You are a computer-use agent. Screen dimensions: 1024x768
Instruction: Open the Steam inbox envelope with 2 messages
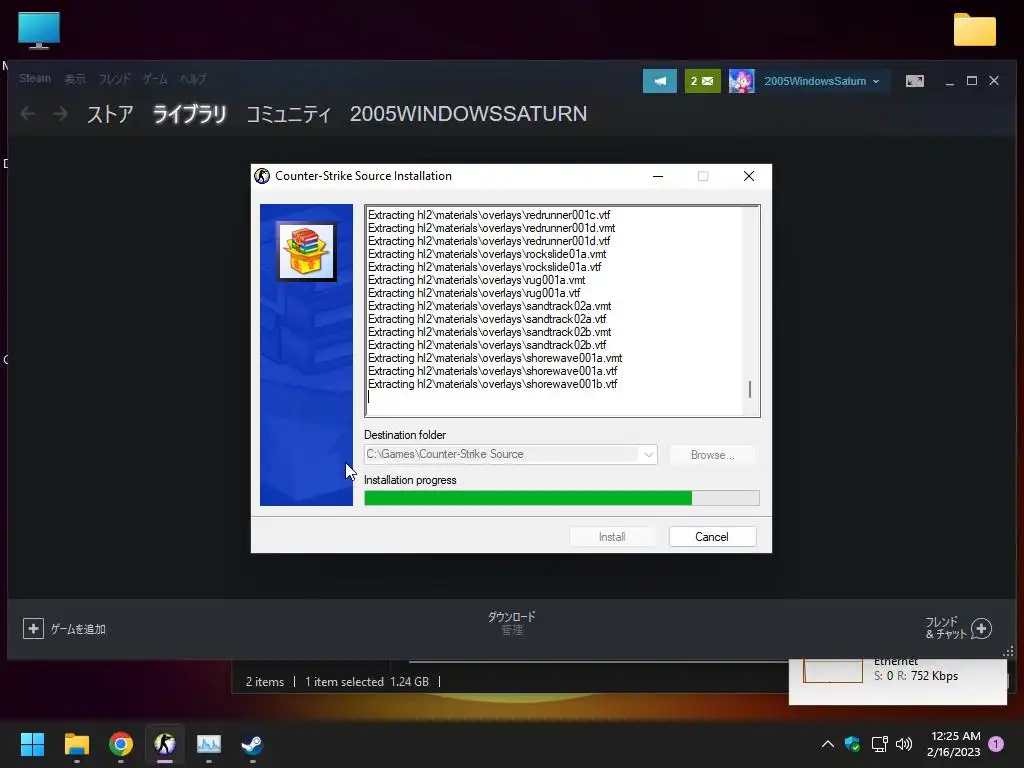702,81
